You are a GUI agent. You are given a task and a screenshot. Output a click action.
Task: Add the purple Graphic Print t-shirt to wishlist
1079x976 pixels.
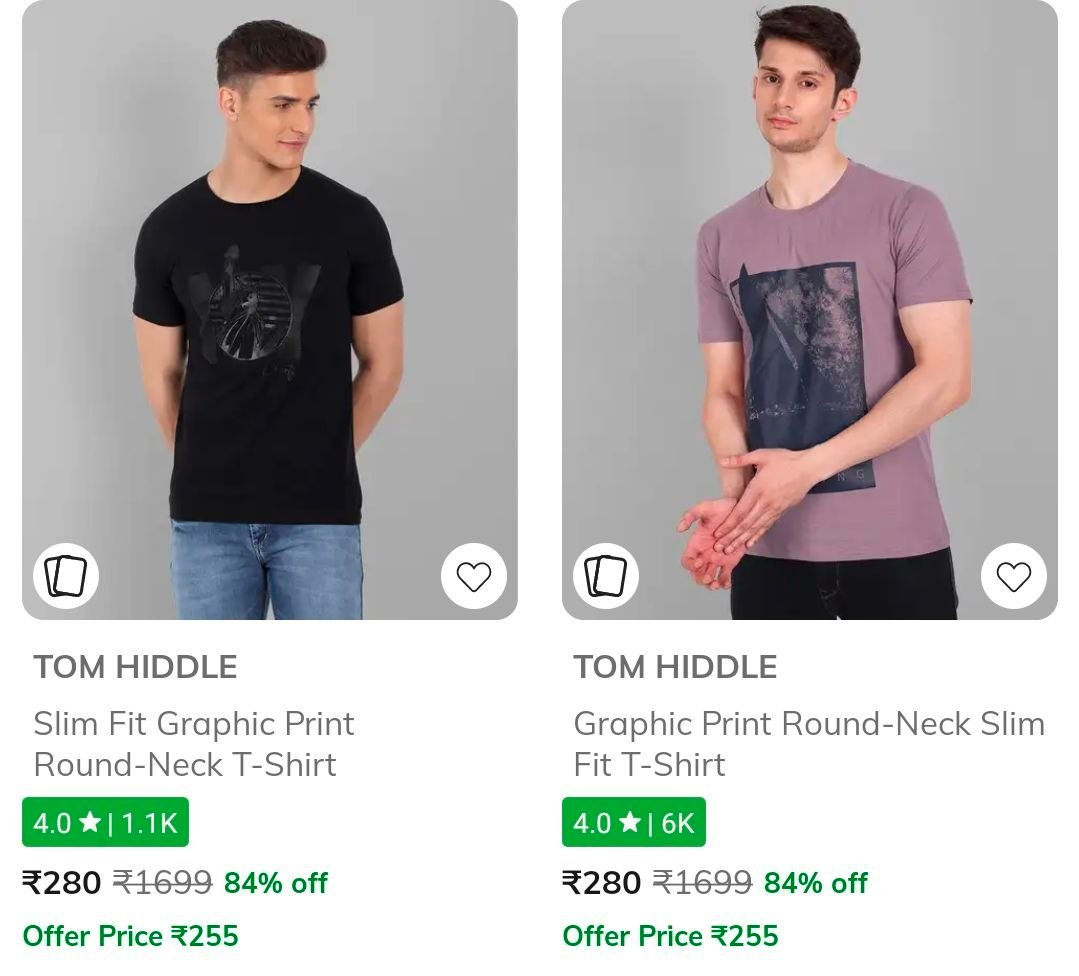point(1014,575)
